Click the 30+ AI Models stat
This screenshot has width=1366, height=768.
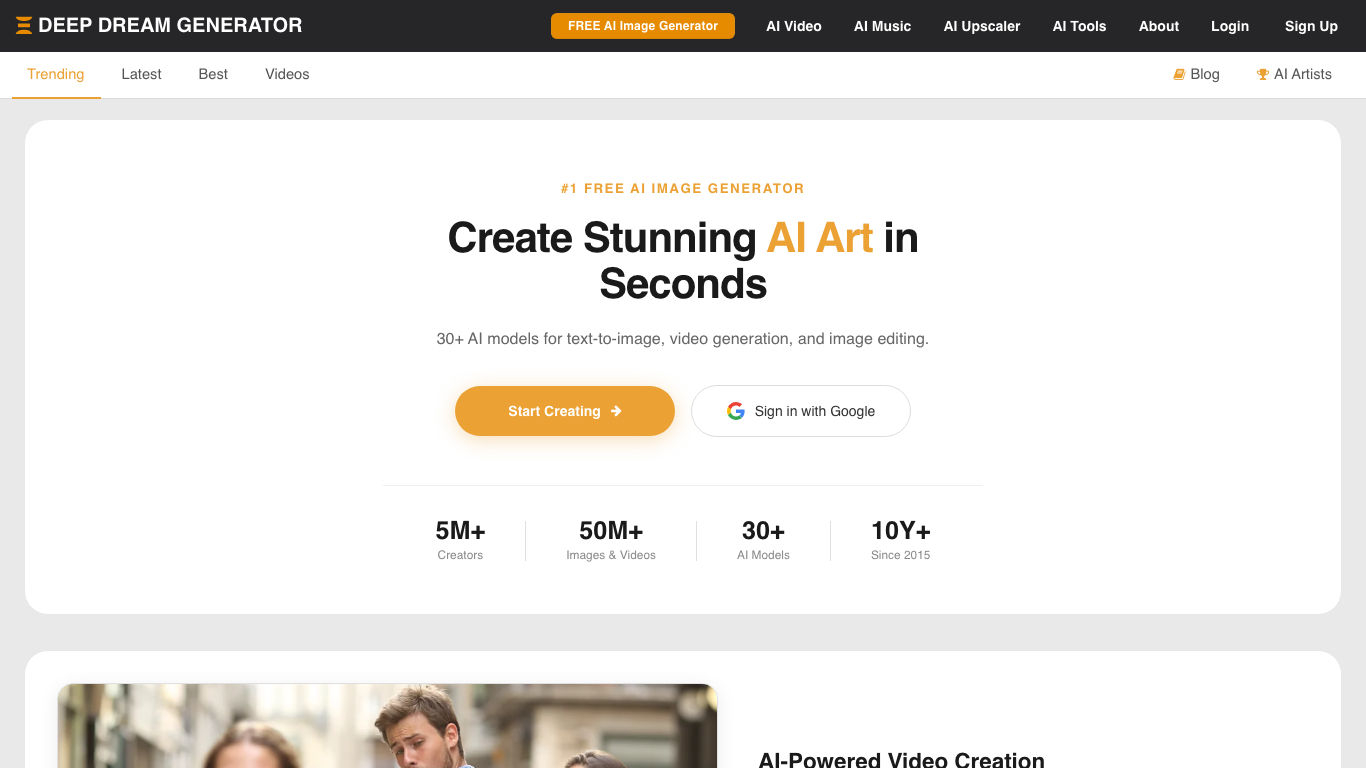click(763, 540)
